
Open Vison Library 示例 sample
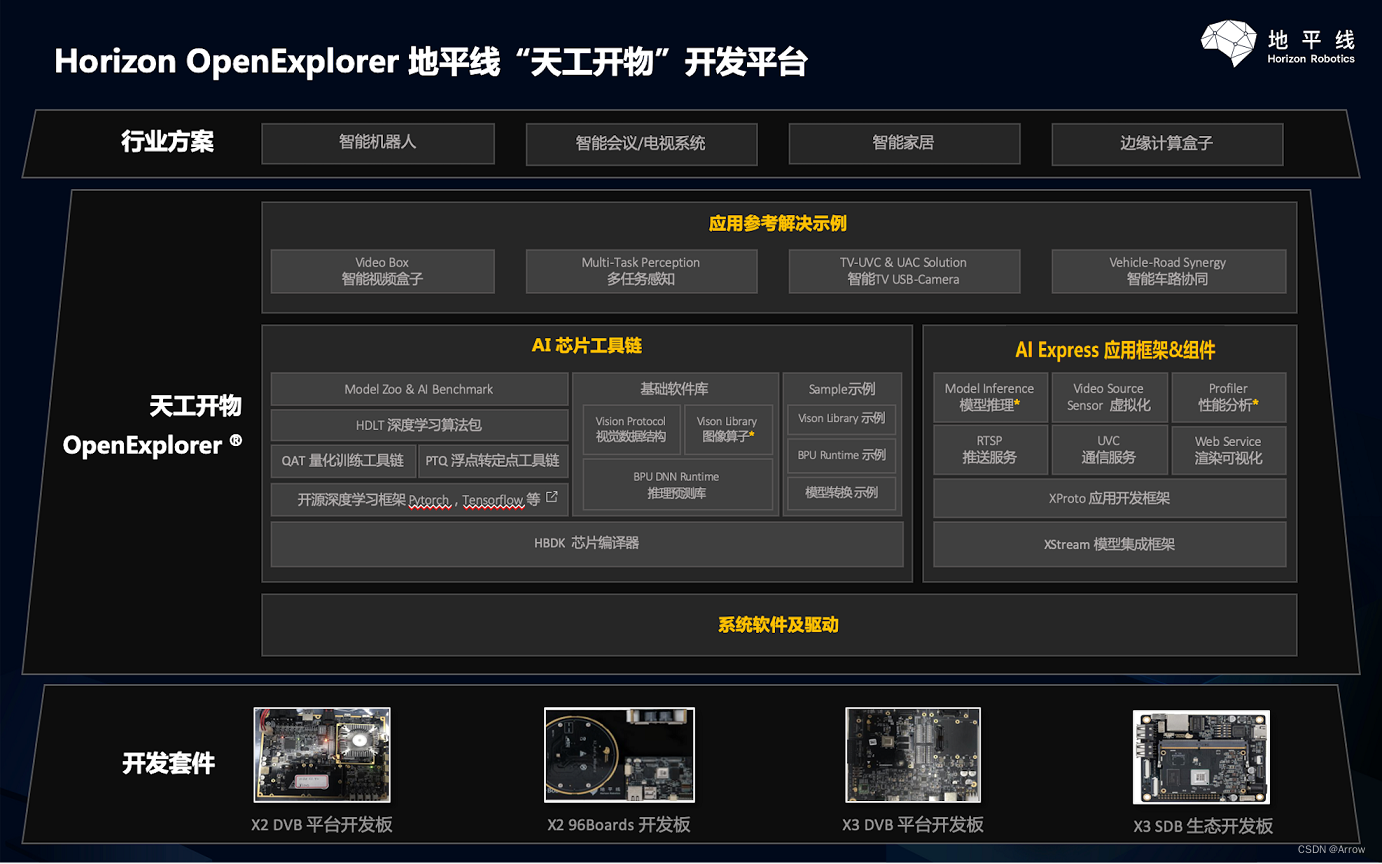841,419
